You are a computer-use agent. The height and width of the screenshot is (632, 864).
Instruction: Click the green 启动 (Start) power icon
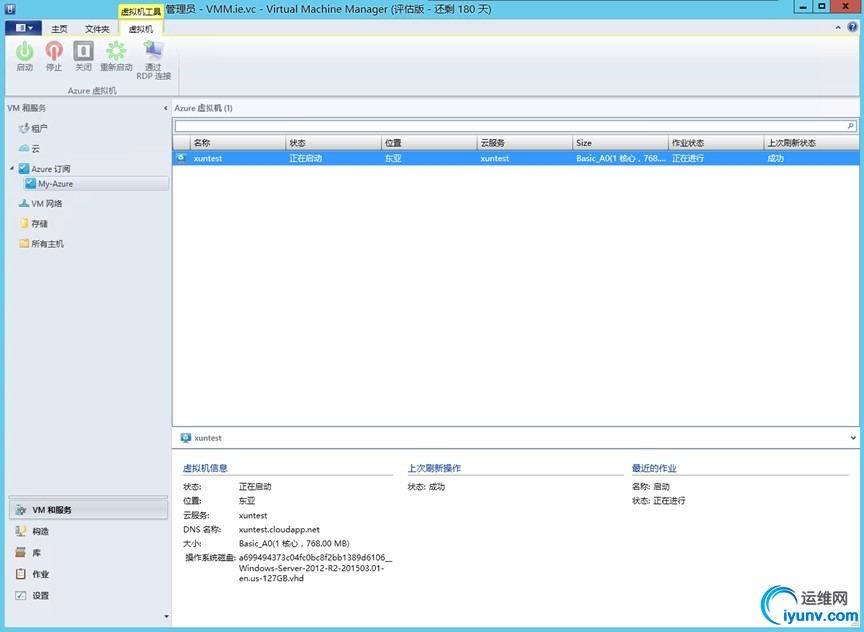[24, 51]
